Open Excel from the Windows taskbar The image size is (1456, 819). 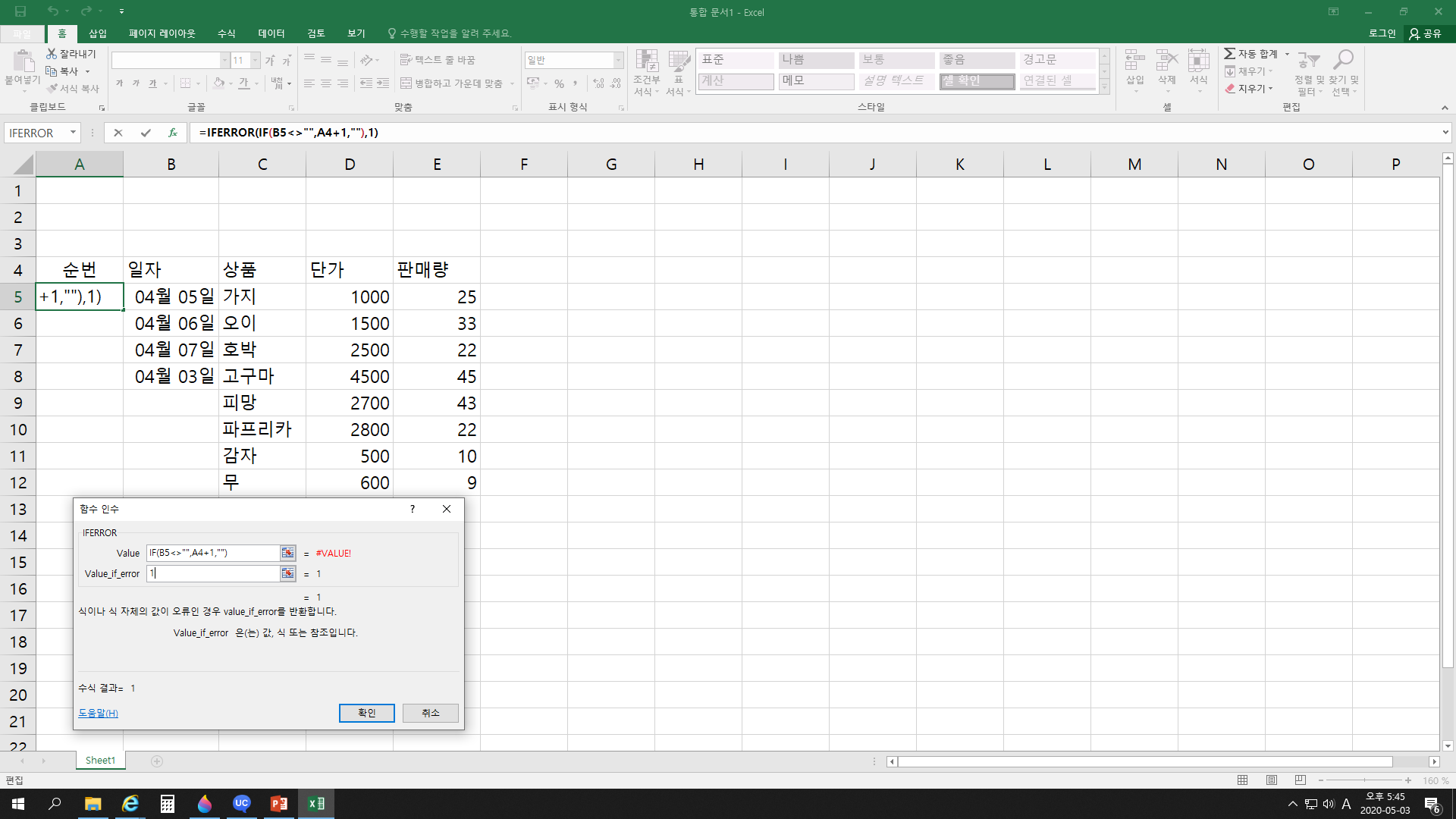[x=315, y=804]
